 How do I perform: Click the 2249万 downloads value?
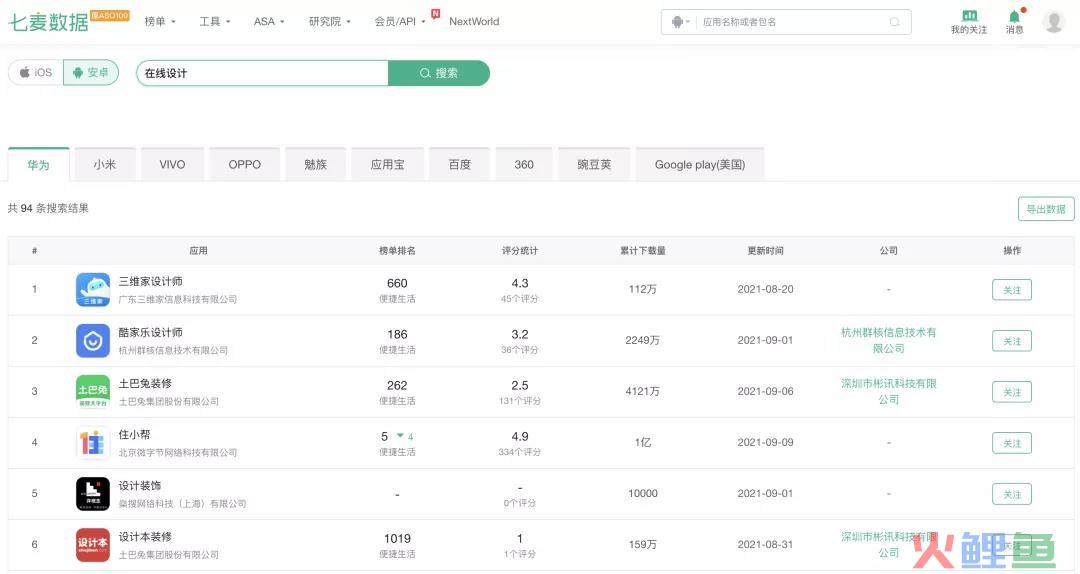tap(643, 340)
